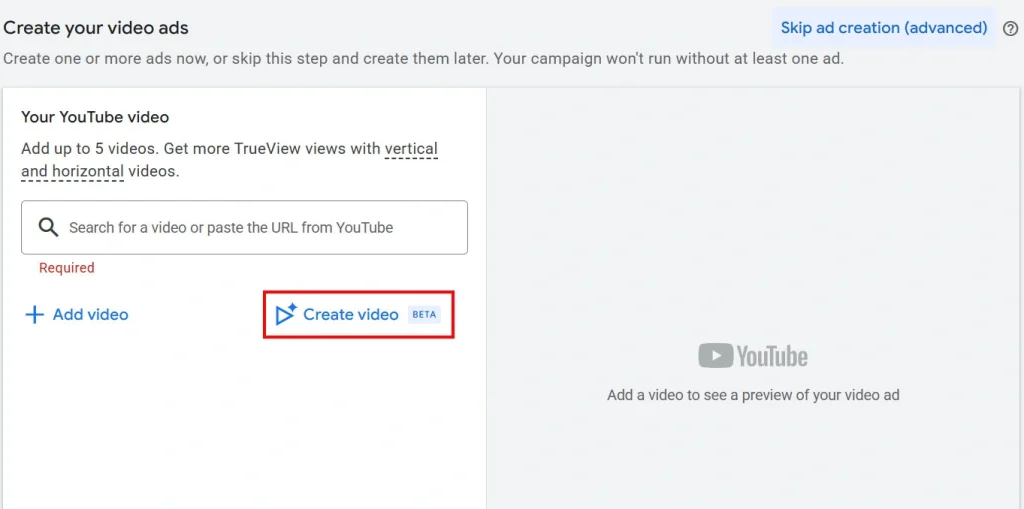Click the underlined "vertical" term

(x=411, y=148)
